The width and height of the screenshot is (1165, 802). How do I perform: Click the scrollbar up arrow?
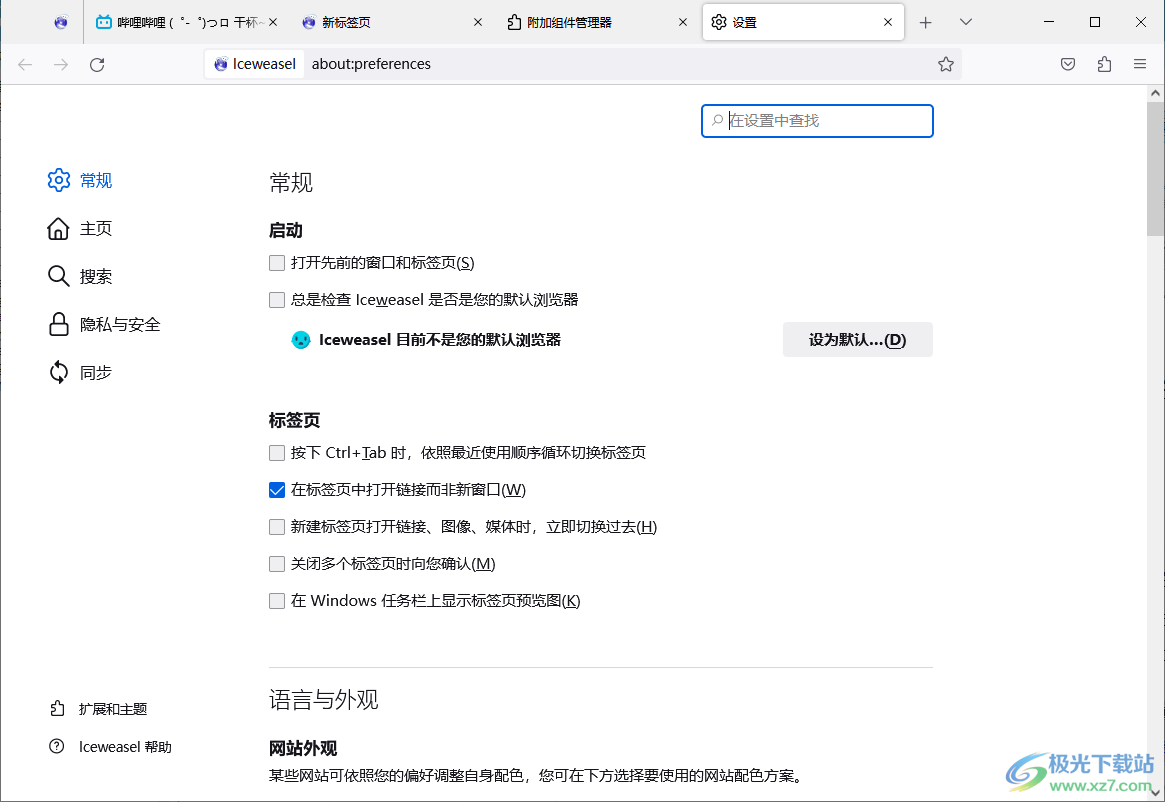coord(1155,94)
